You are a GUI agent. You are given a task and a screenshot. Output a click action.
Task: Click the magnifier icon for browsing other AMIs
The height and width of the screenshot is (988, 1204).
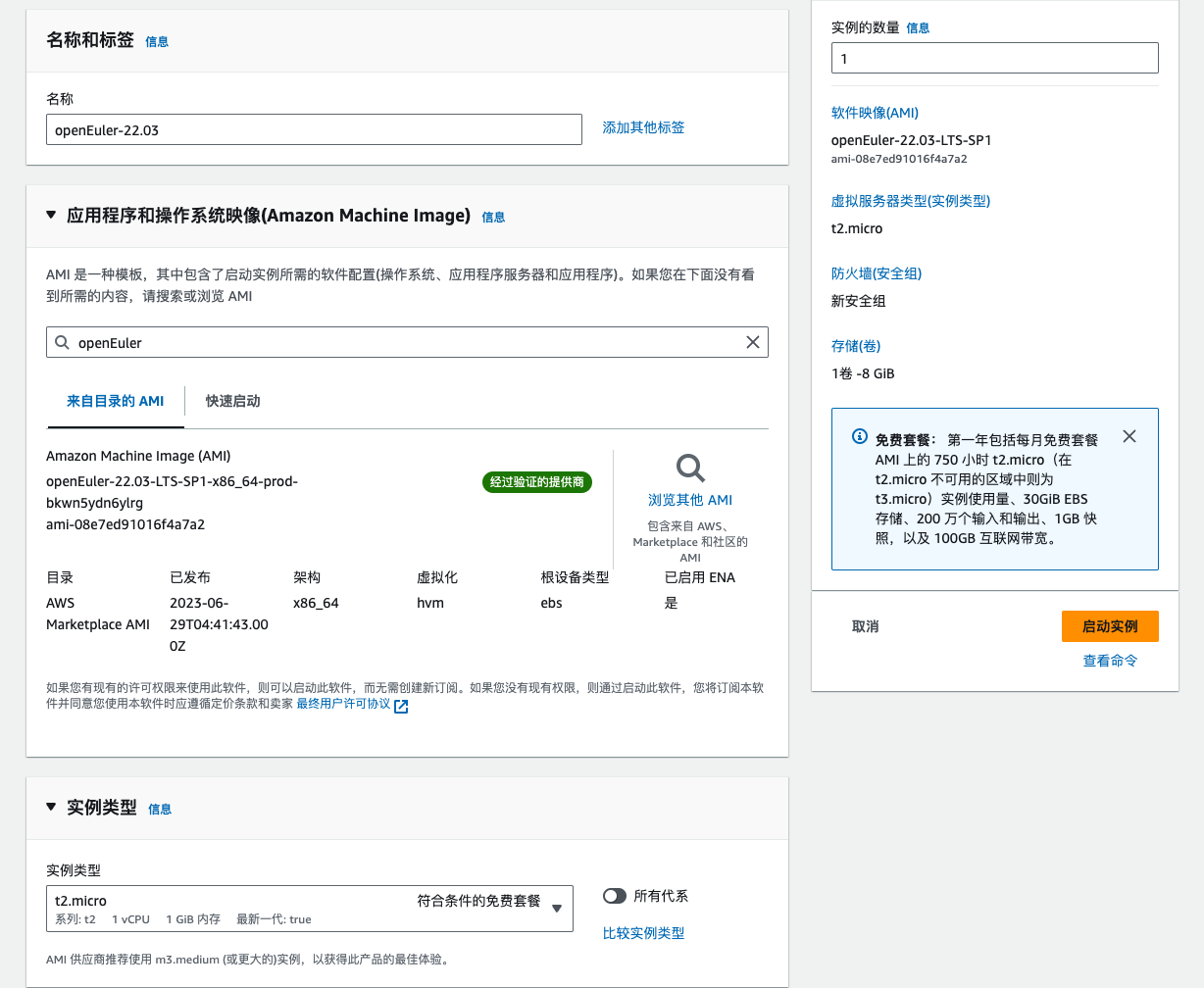690,469
